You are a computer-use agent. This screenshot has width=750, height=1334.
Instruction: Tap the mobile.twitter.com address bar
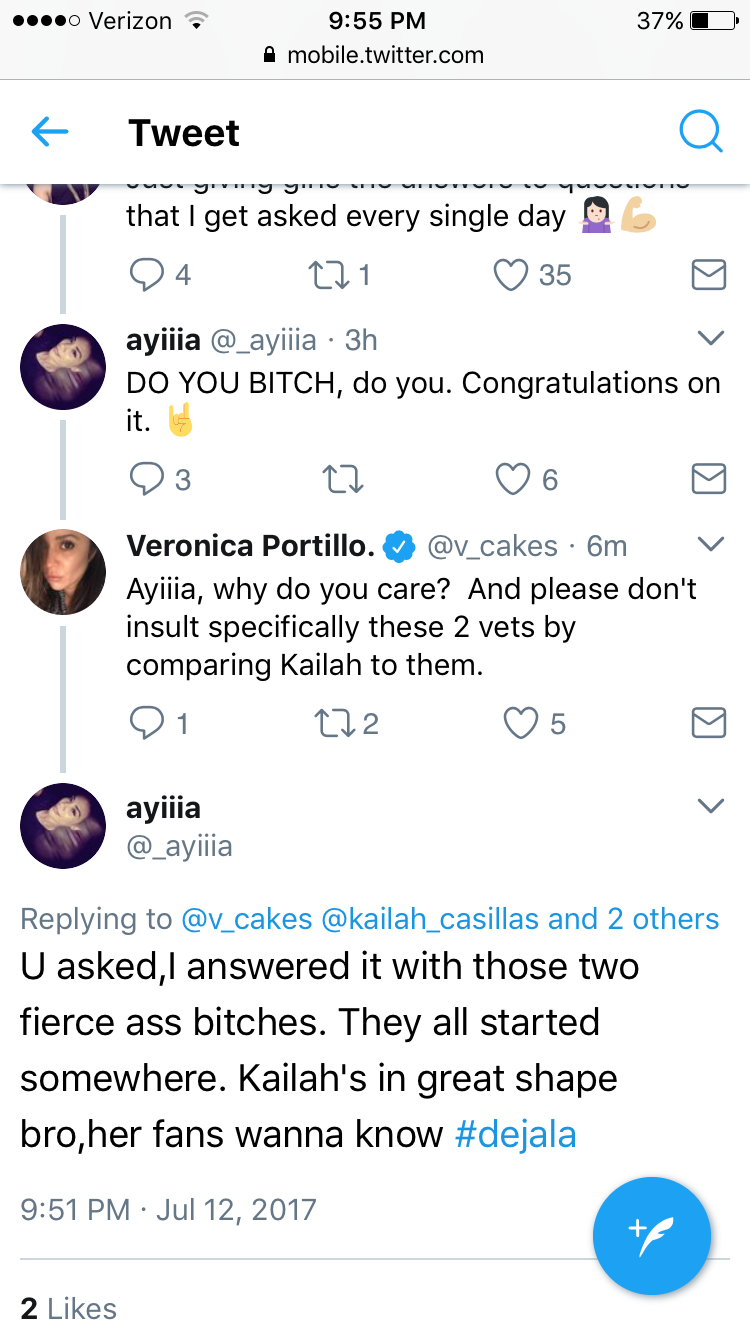[x=375, y=56]
